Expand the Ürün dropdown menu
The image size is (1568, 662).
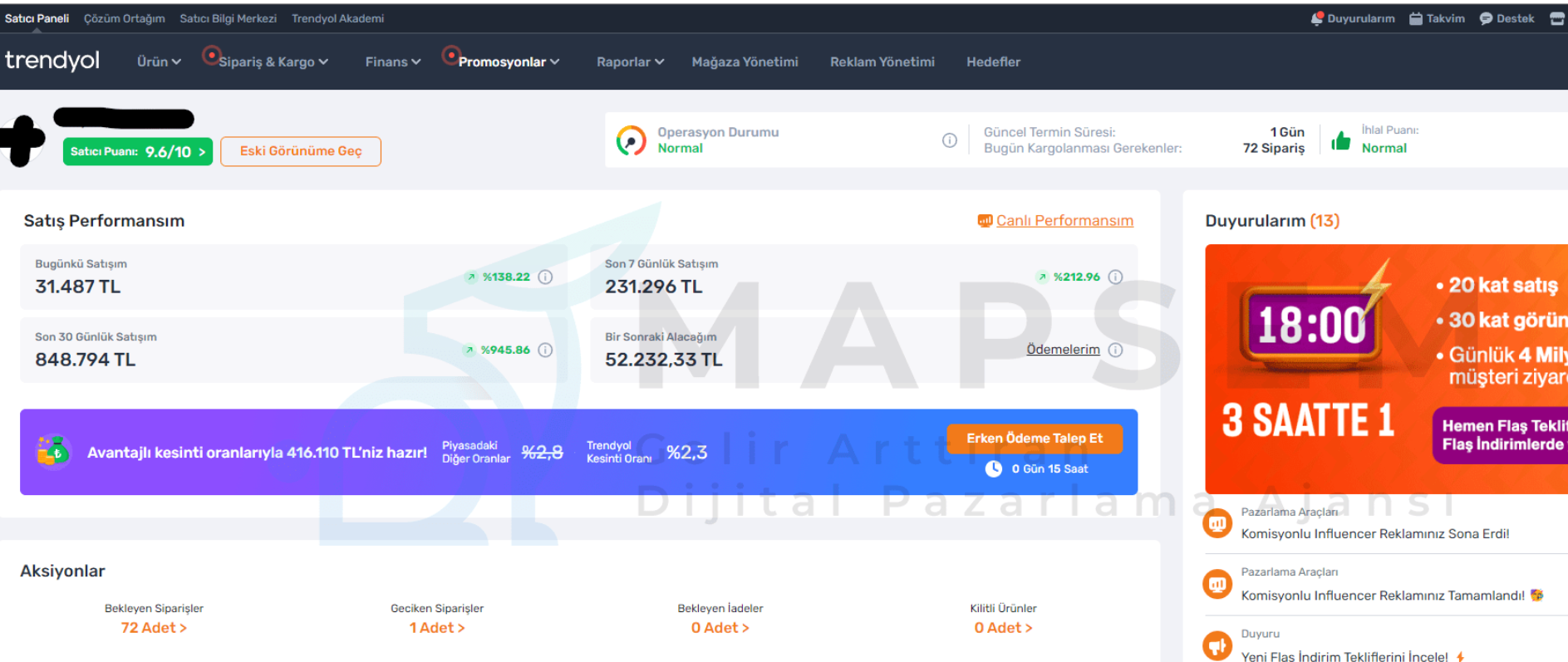click(159, 61)
